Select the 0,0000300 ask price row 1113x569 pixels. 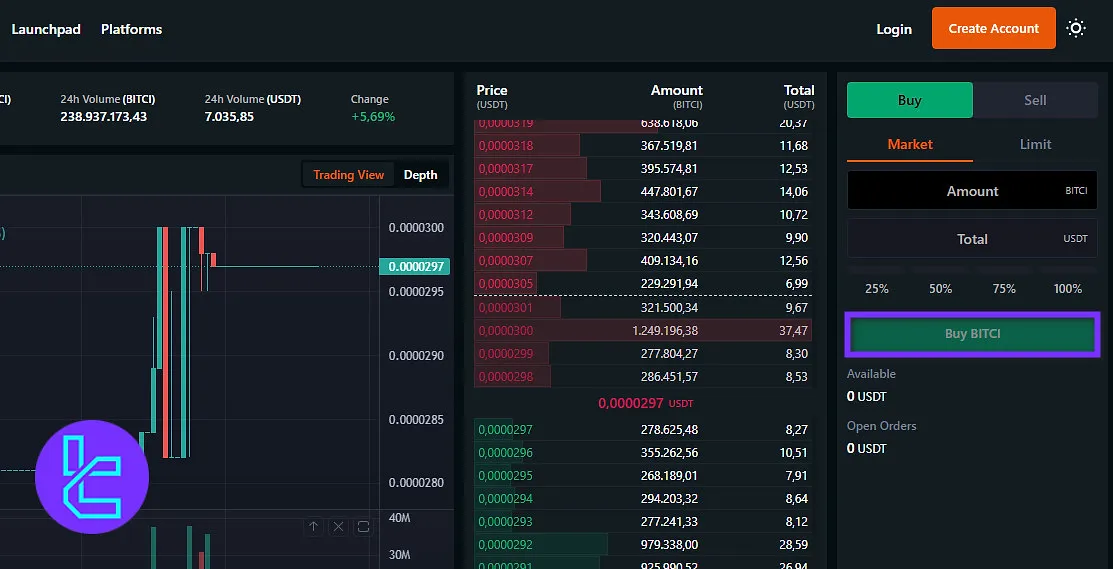coord(645,330)
